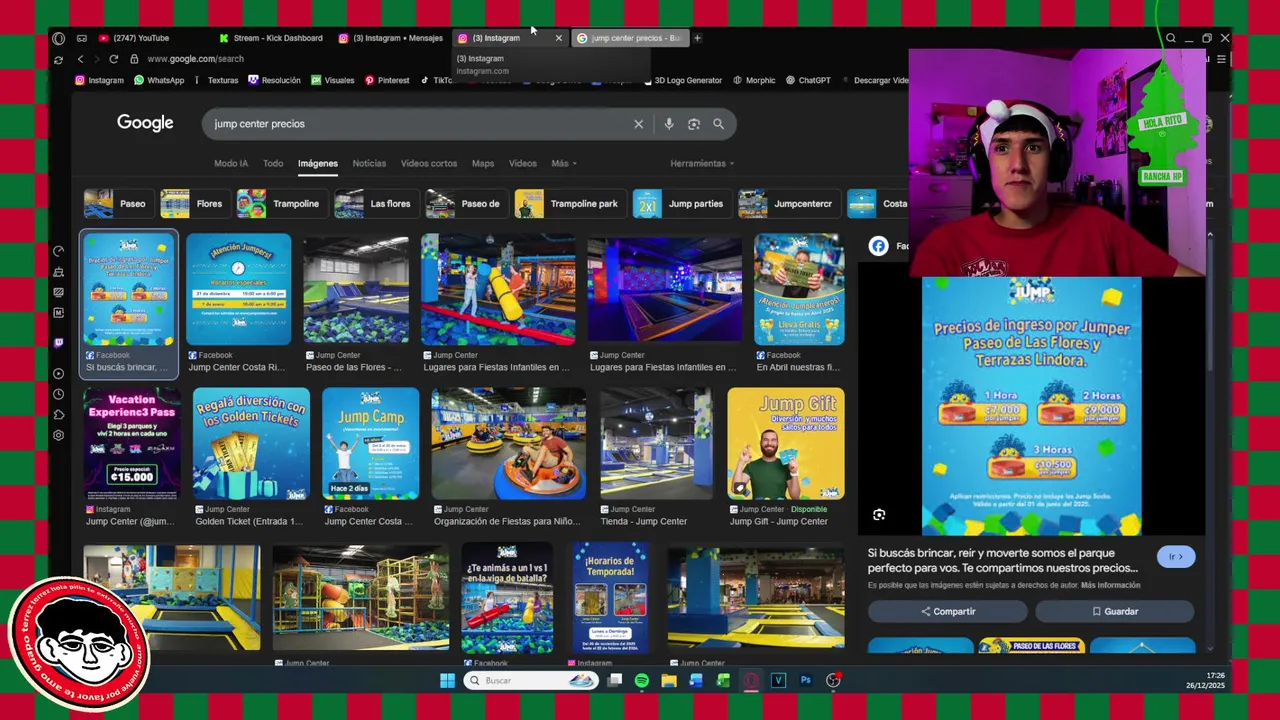Open the taskbar clock and date
The image size is (1280, 720).
click(x=1205, y=680)
